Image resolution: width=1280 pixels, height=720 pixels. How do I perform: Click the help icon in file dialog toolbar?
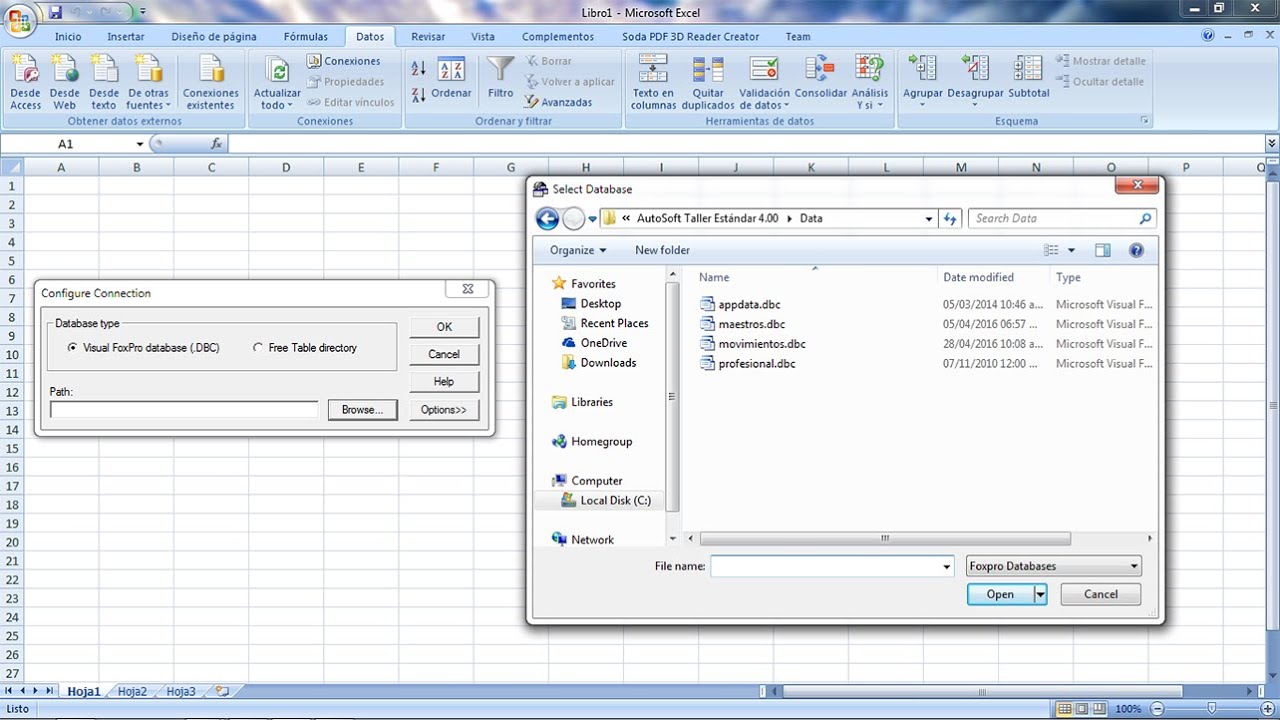[1136, 250]
